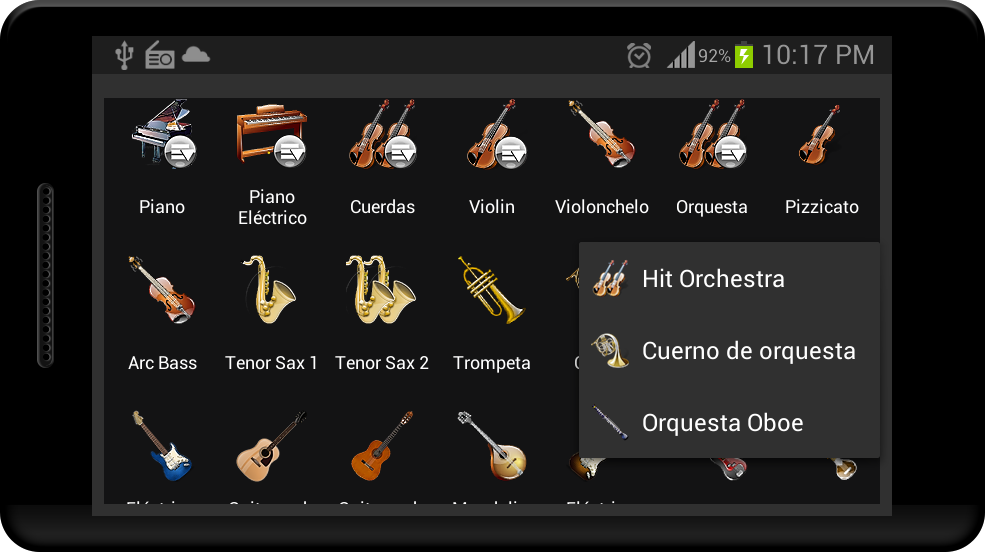985x552 pixels.
Task: Tap the alarm clock status icon
Action: pyautogui.click(x=639, y=55)
